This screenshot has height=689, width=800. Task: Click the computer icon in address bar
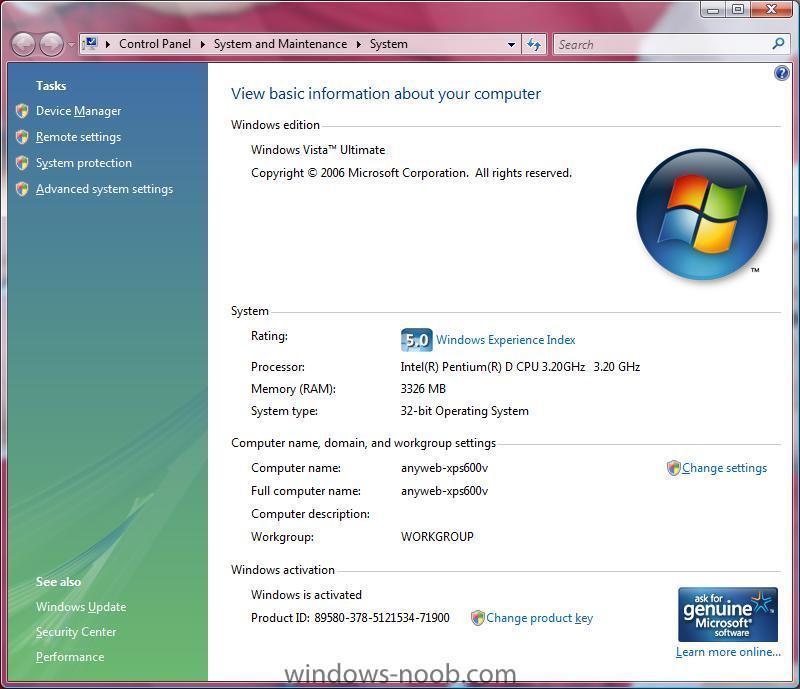point(91,44)
